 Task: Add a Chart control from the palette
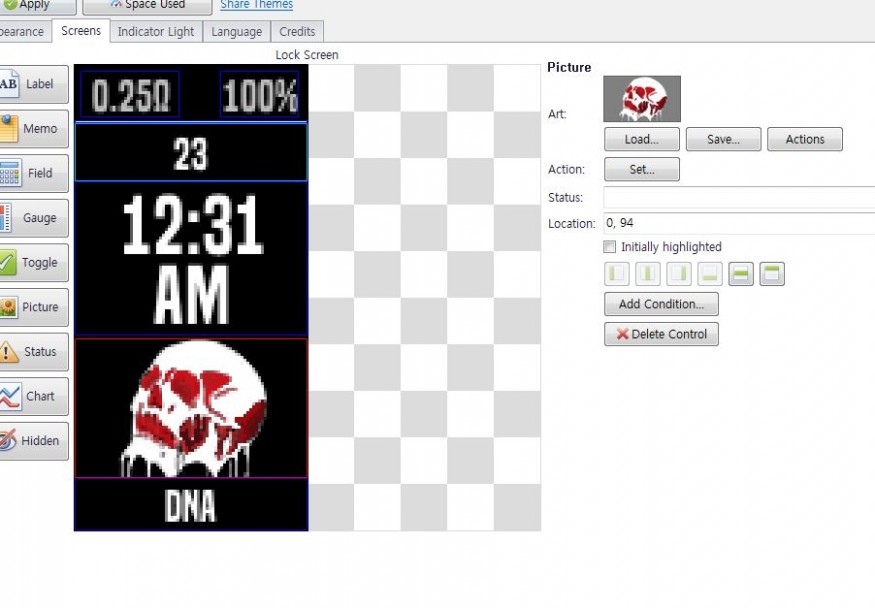34,397
